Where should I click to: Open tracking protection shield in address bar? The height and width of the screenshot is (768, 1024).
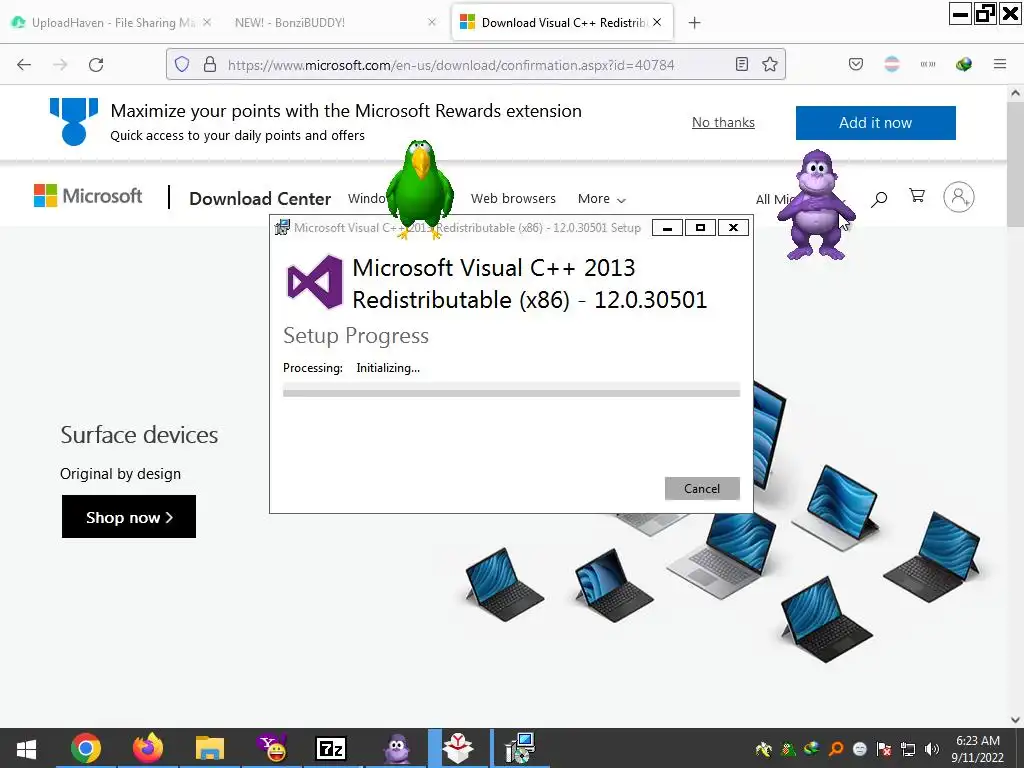click(182, 65)
